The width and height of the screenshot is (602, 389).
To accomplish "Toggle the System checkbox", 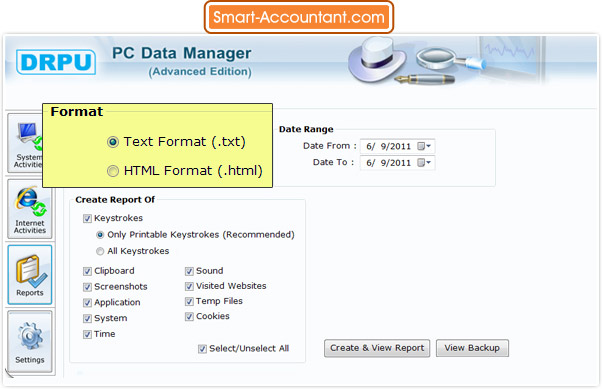I will click(88, 318).
